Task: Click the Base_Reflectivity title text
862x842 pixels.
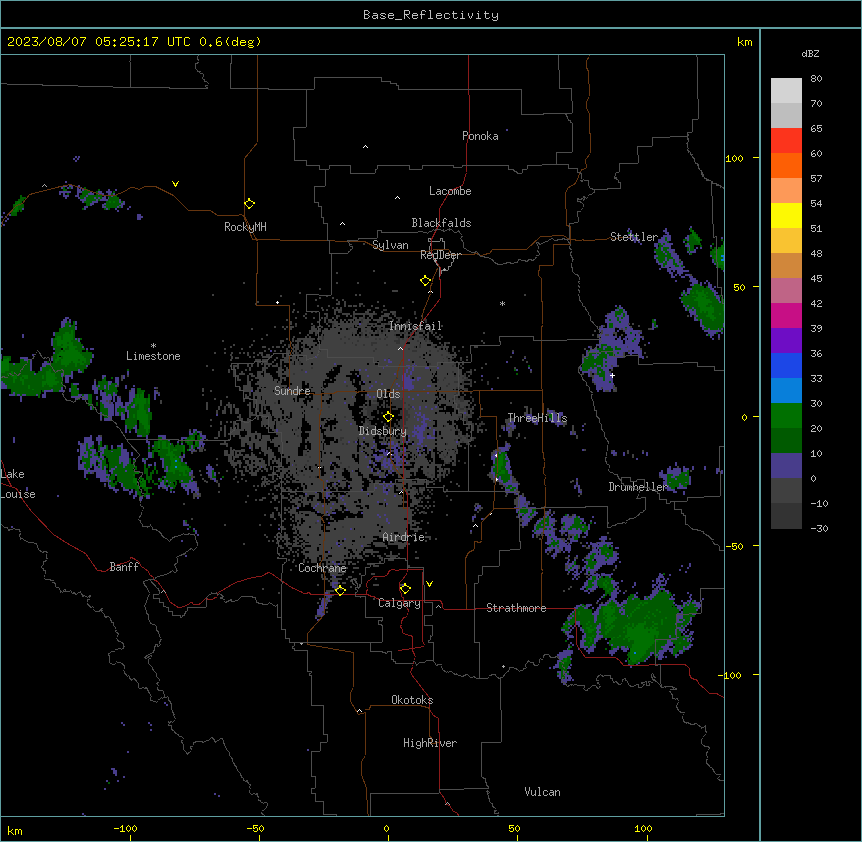Action: (x=431, y=15)
